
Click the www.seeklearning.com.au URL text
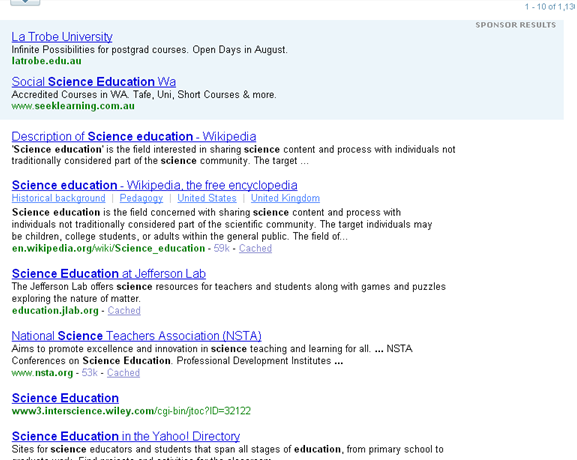[73, 106]
